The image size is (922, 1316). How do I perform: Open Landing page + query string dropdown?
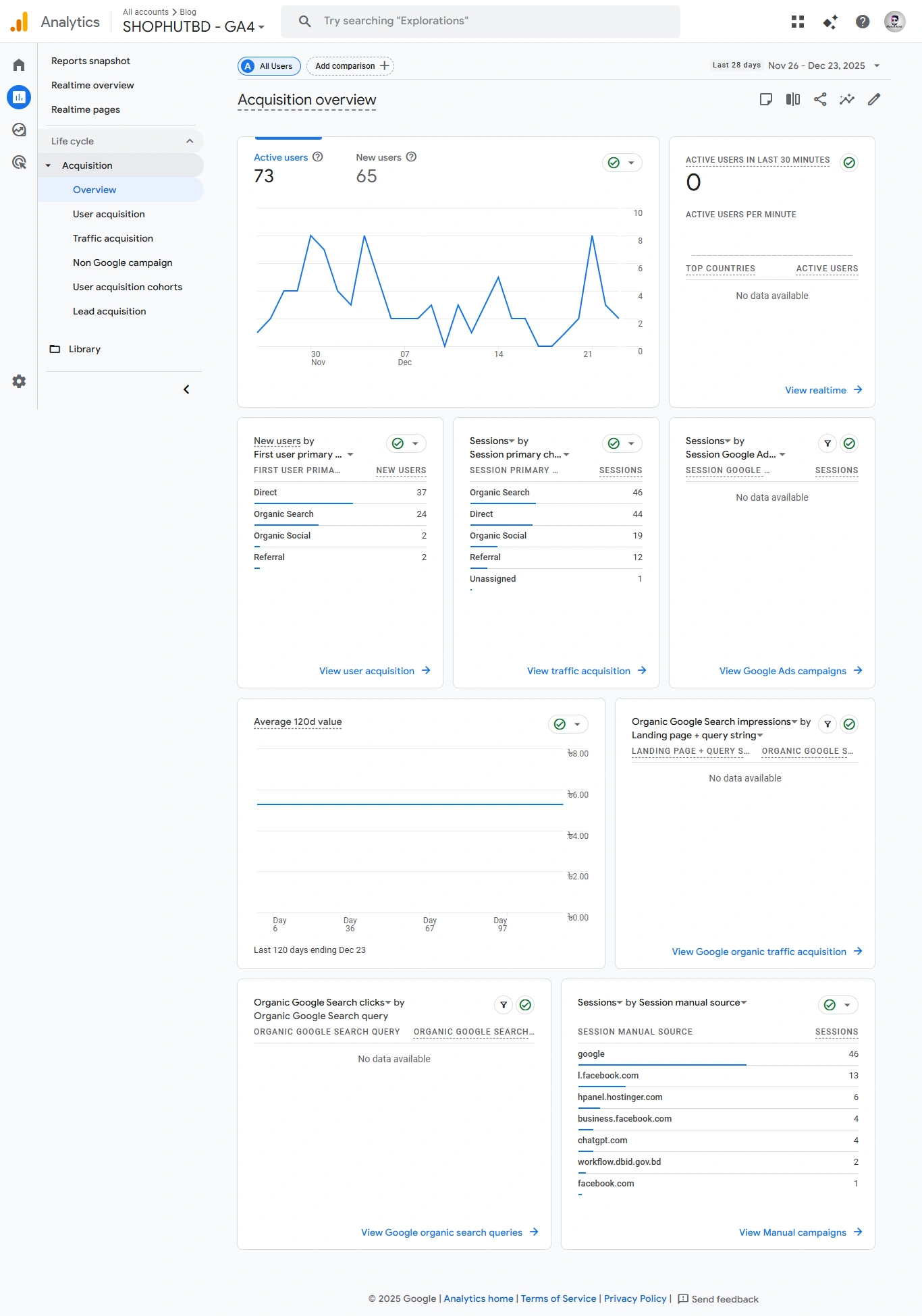697,735
